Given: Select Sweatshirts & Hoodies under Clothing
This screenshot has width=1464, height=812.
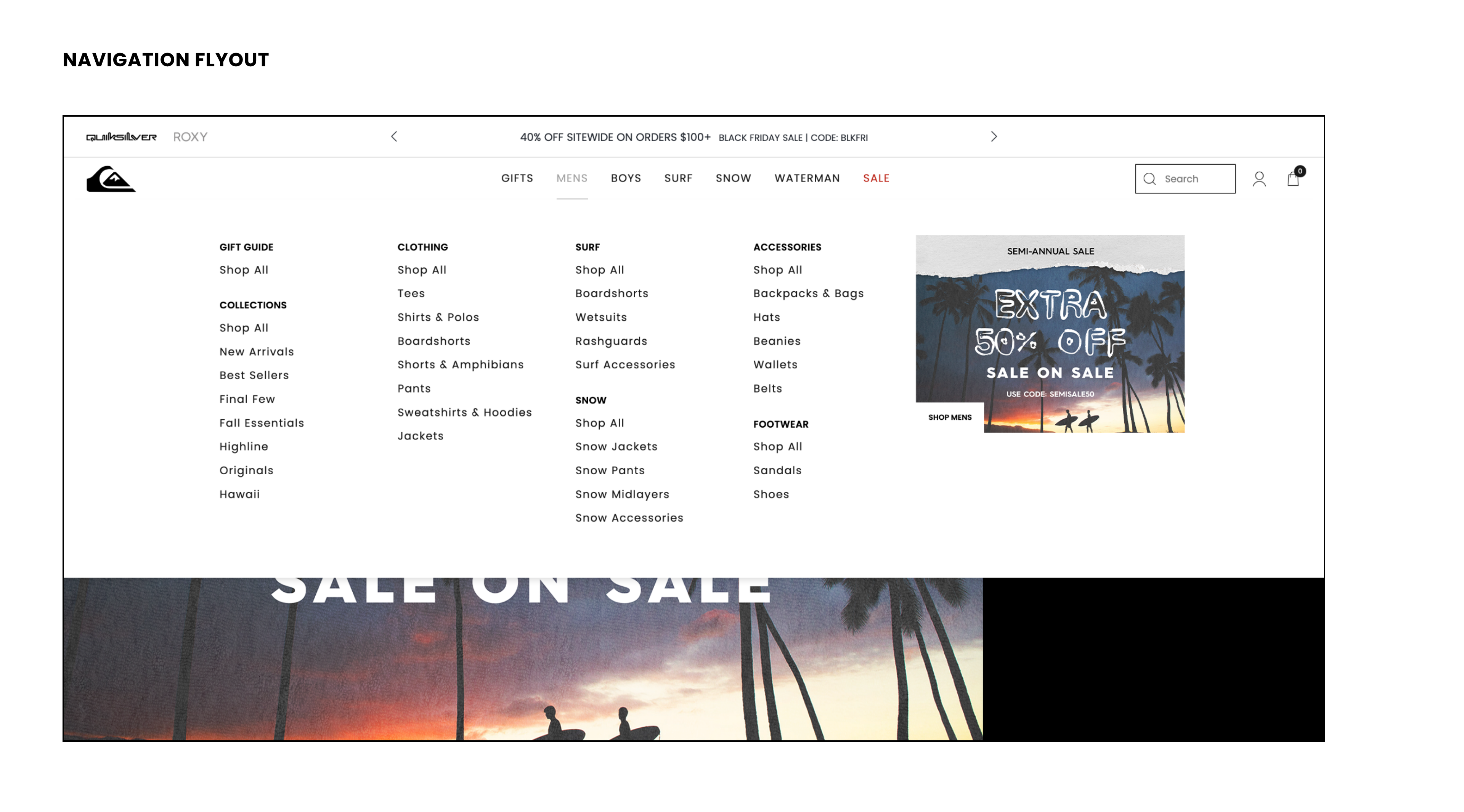Looking at the screenshot, I should point(464,412).
